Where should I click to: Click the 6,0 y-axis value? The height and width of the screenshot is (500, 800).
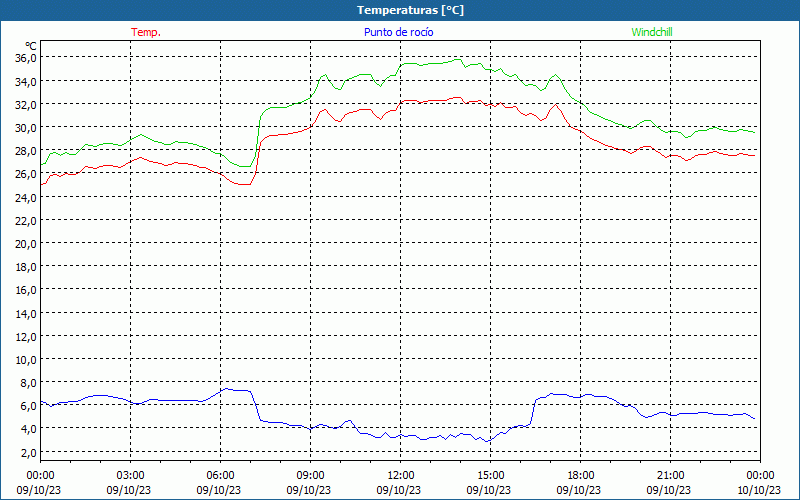(x=28, y=406)
